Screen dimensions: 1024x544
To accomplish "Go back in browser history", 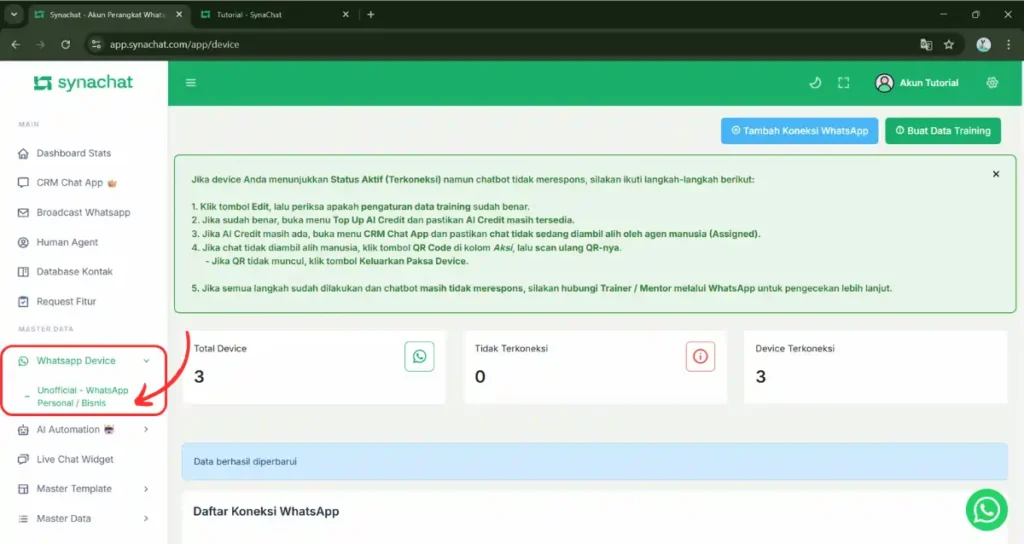I will coord(16,44).
